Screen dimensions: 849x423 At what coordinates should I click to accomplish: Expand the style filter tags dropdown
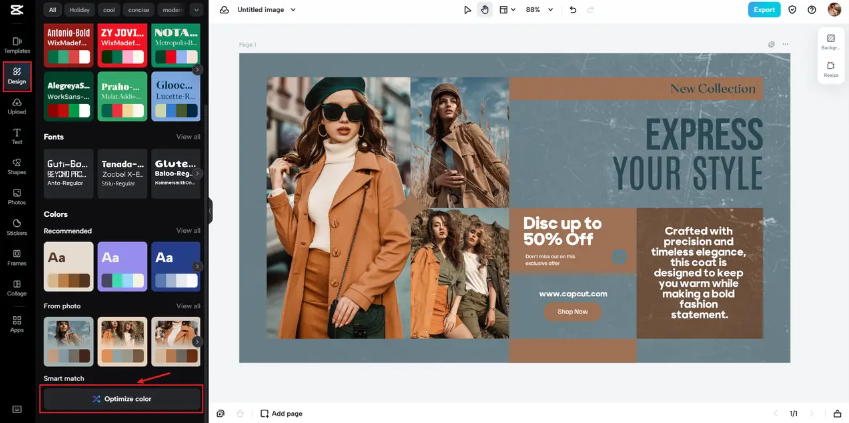197,10
